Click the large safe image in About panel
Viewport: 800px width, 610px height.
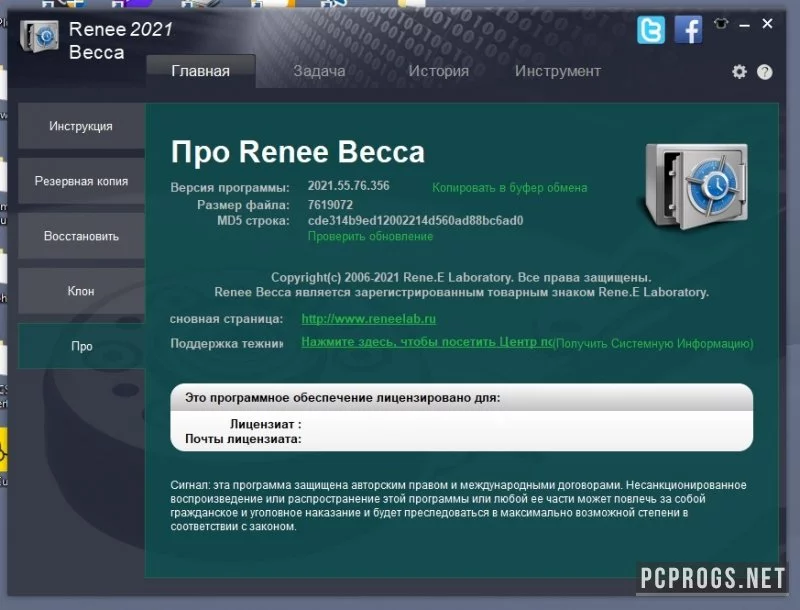[x=696, y=186]
